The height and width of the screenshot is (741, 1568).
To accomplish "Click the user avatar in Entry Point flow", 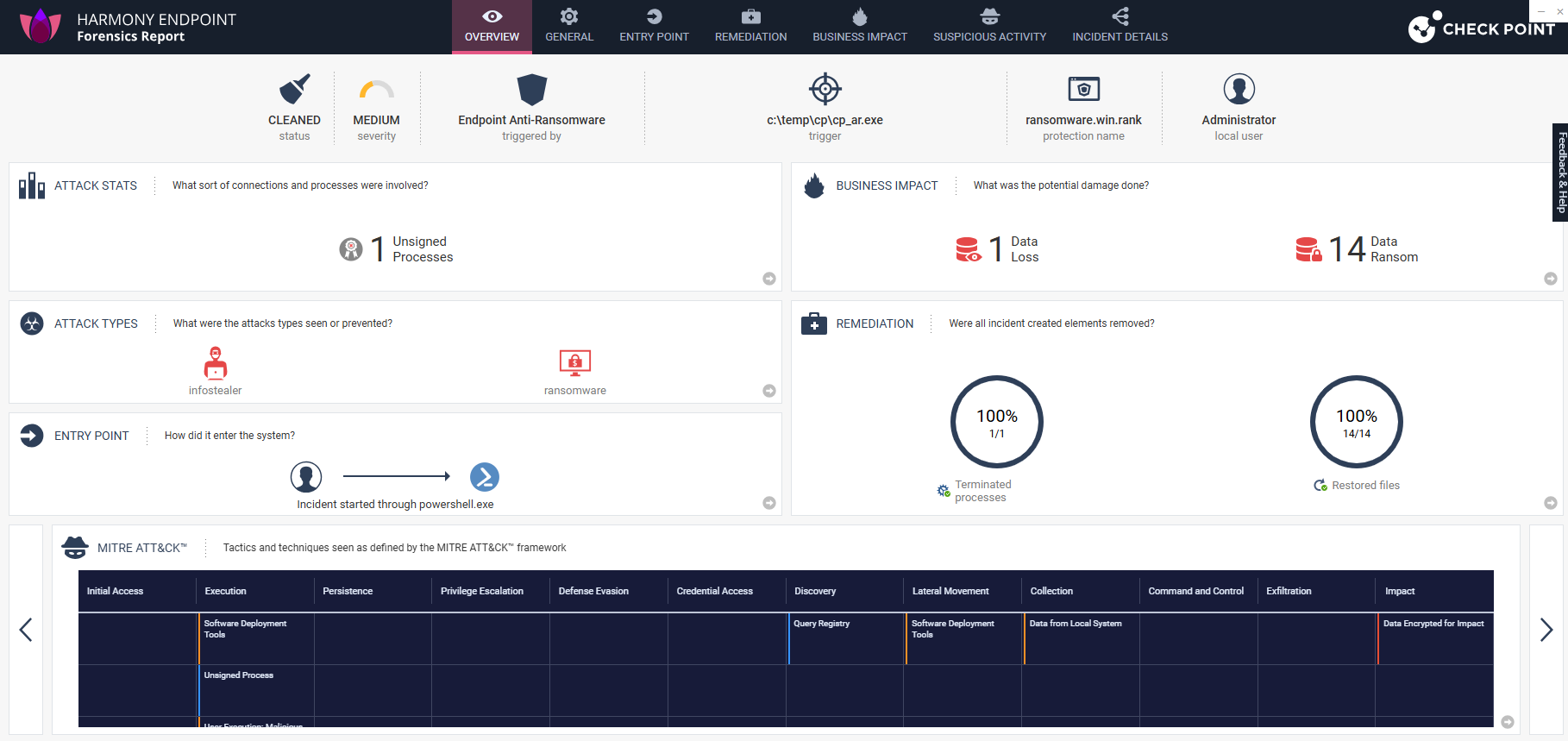I will 306,477.
